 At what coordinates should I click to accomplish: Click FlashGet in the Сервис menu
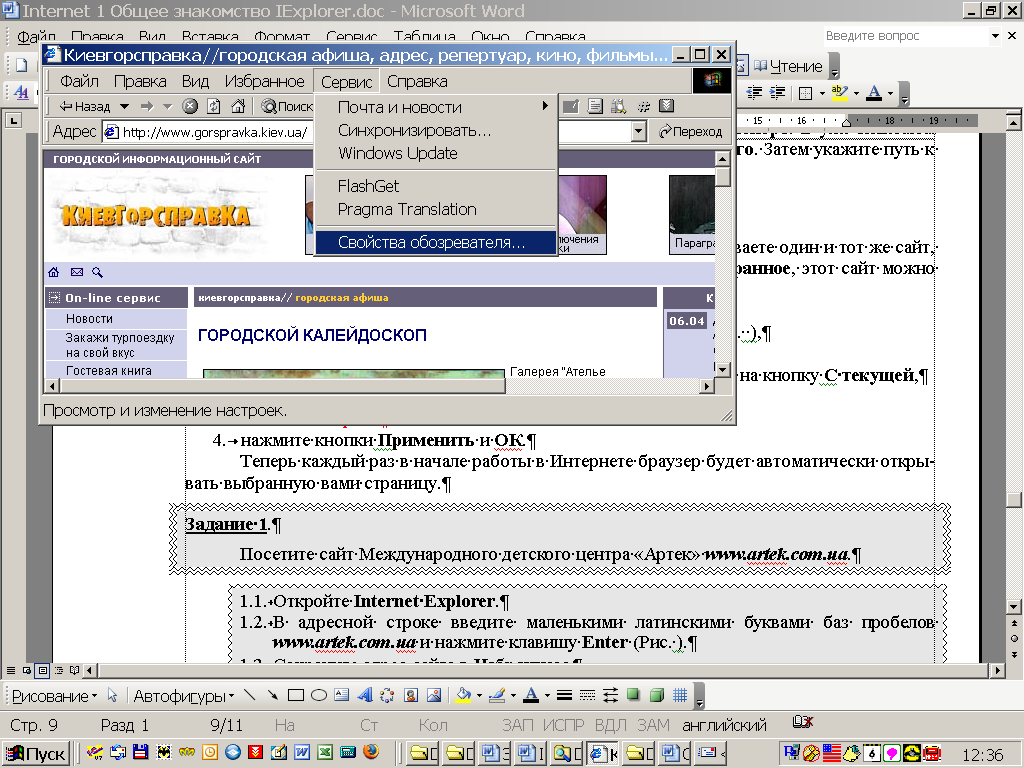(x=436, y=186)
